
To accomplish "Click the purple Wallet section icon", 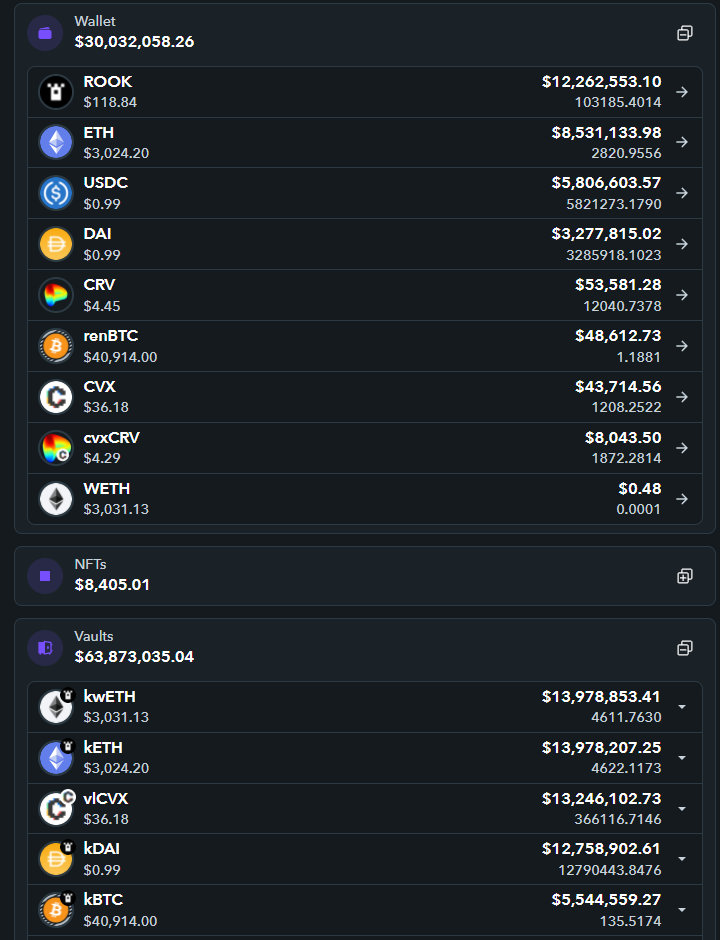I will pos(45,33).
